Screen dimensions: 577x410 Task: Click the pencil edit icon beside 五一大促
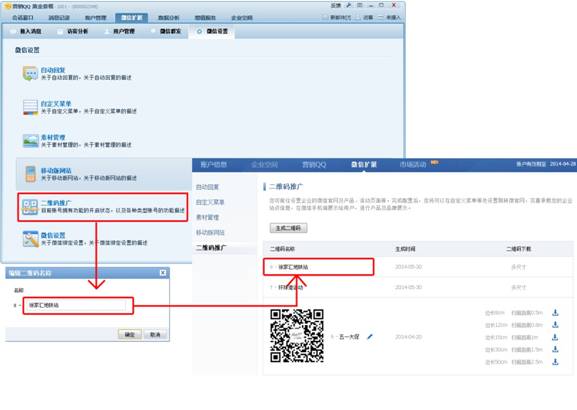click(x=370, y=336)
